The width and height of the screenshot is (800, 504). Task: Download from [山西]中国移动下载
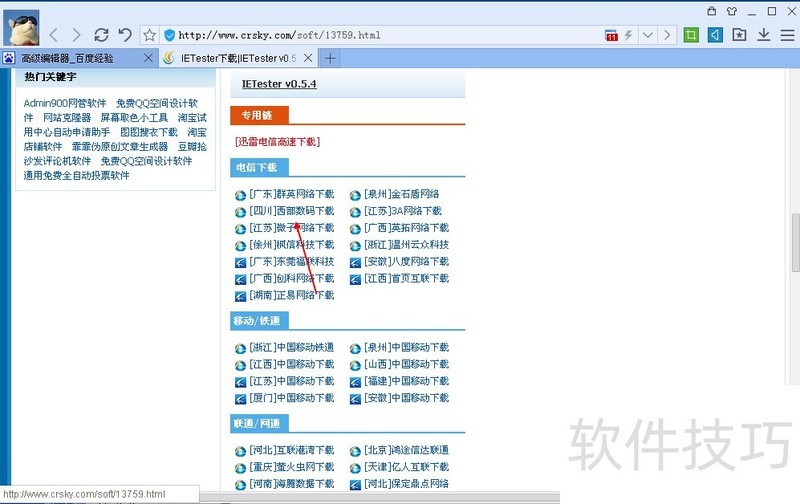tap(406, 364)
